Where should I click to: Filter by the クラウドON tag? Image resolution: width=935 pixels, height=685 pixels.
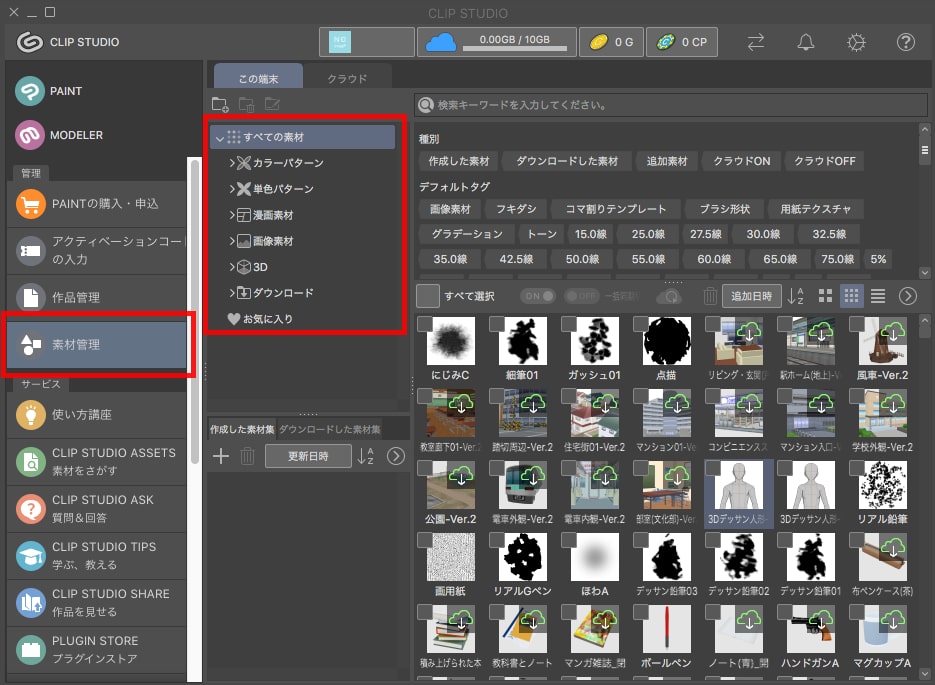pos(742,161)
